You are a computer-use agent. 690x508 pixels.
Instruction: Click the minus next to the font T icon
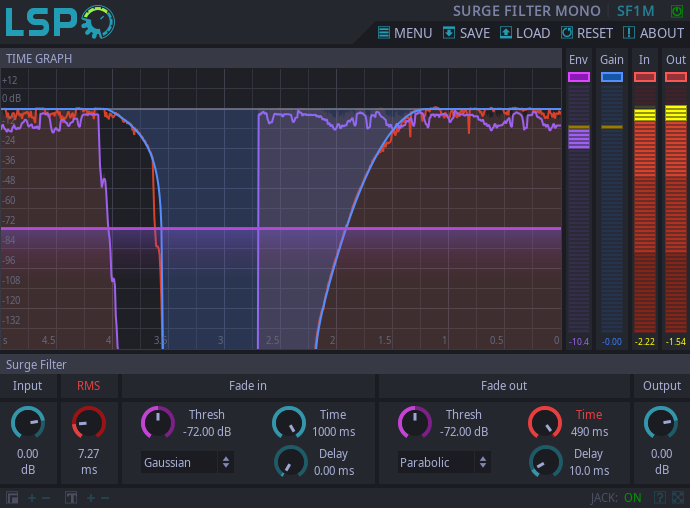105,498
